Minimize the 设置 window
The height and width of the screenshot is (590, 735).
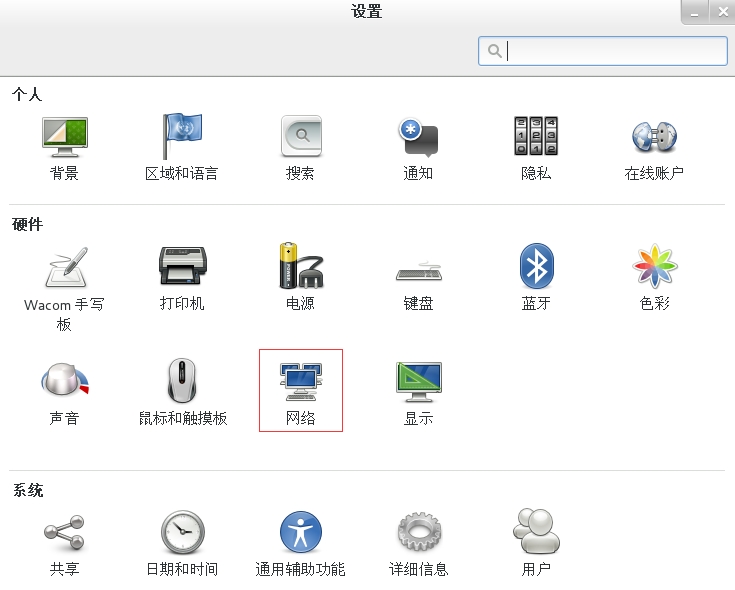click(695, 13)
